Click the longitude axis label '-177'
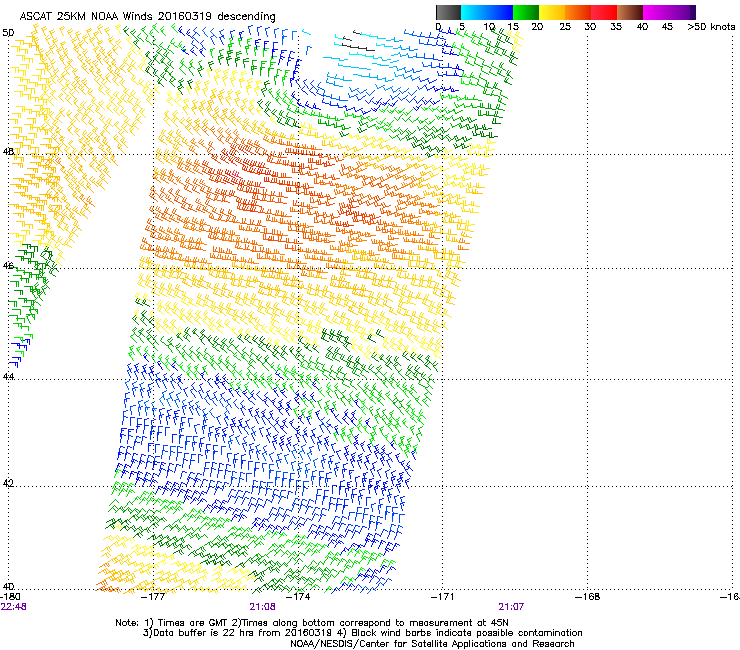 pos(154,597)
